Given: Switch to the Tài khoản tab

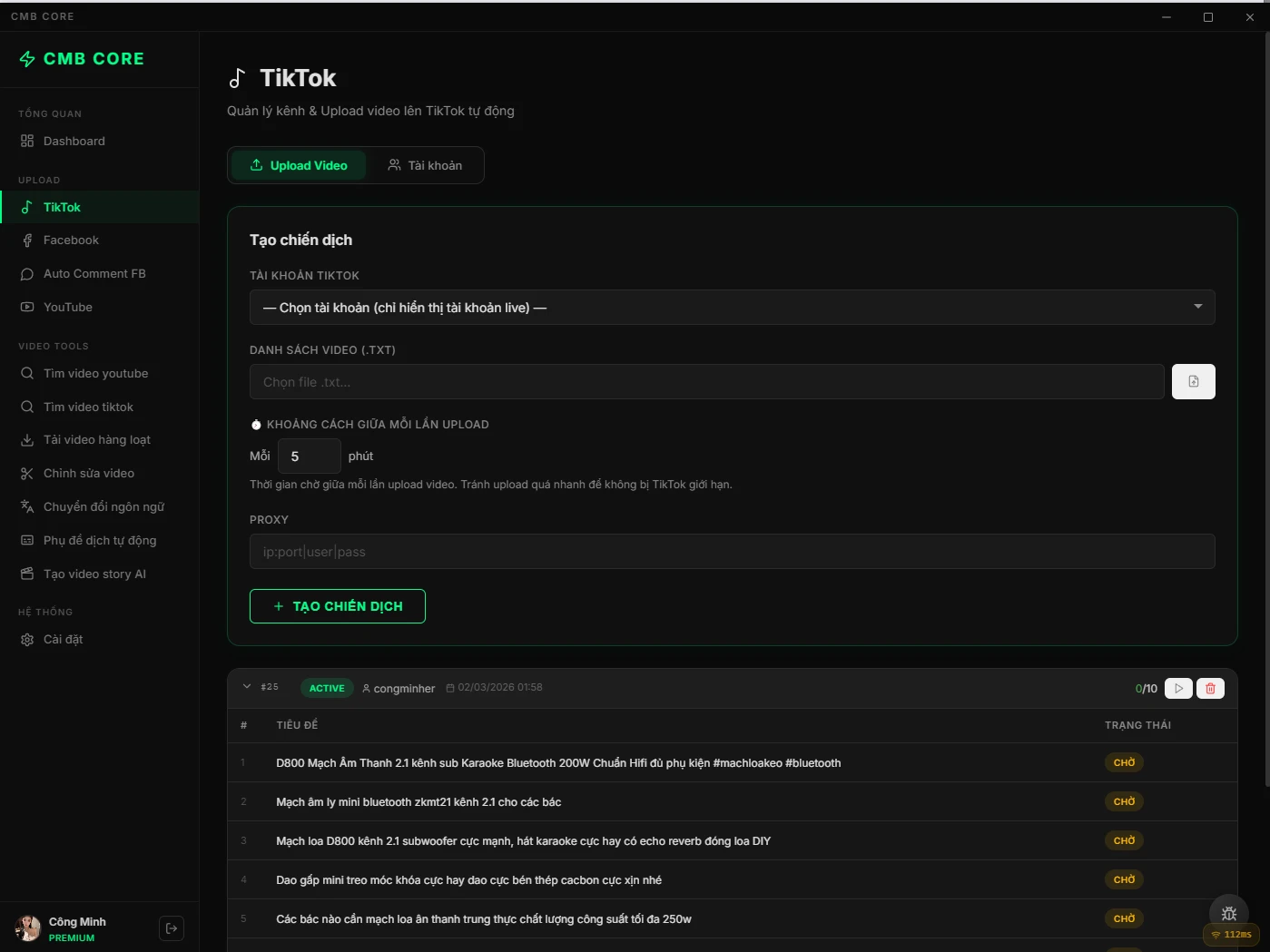Looking at the screenshot, I should (x=425, y=166).
